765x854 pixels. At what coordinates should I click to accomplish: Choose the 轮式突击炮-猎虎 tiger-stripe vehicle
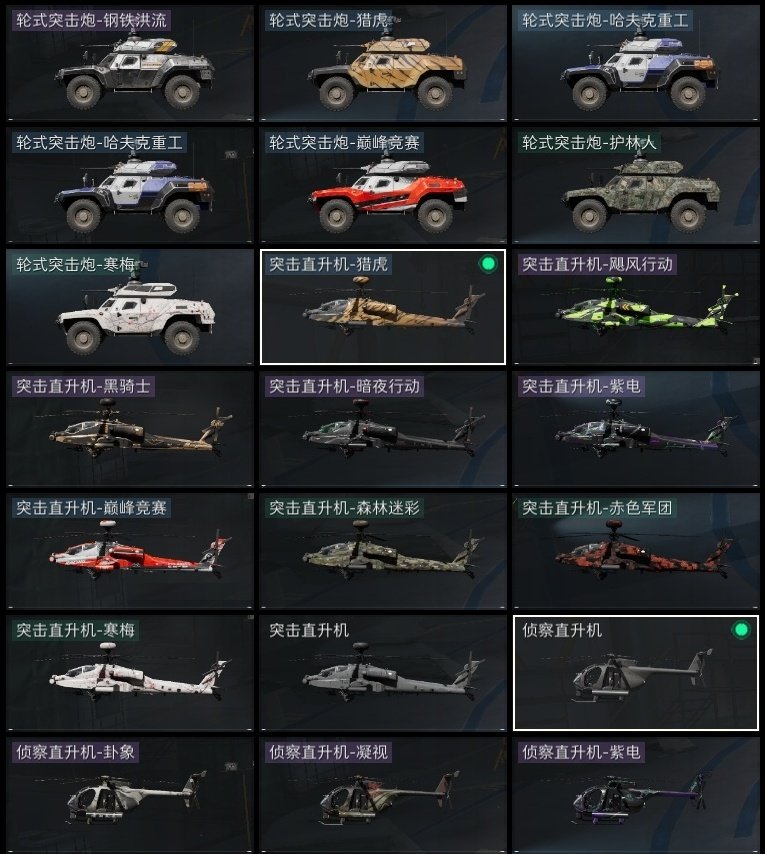383,63
